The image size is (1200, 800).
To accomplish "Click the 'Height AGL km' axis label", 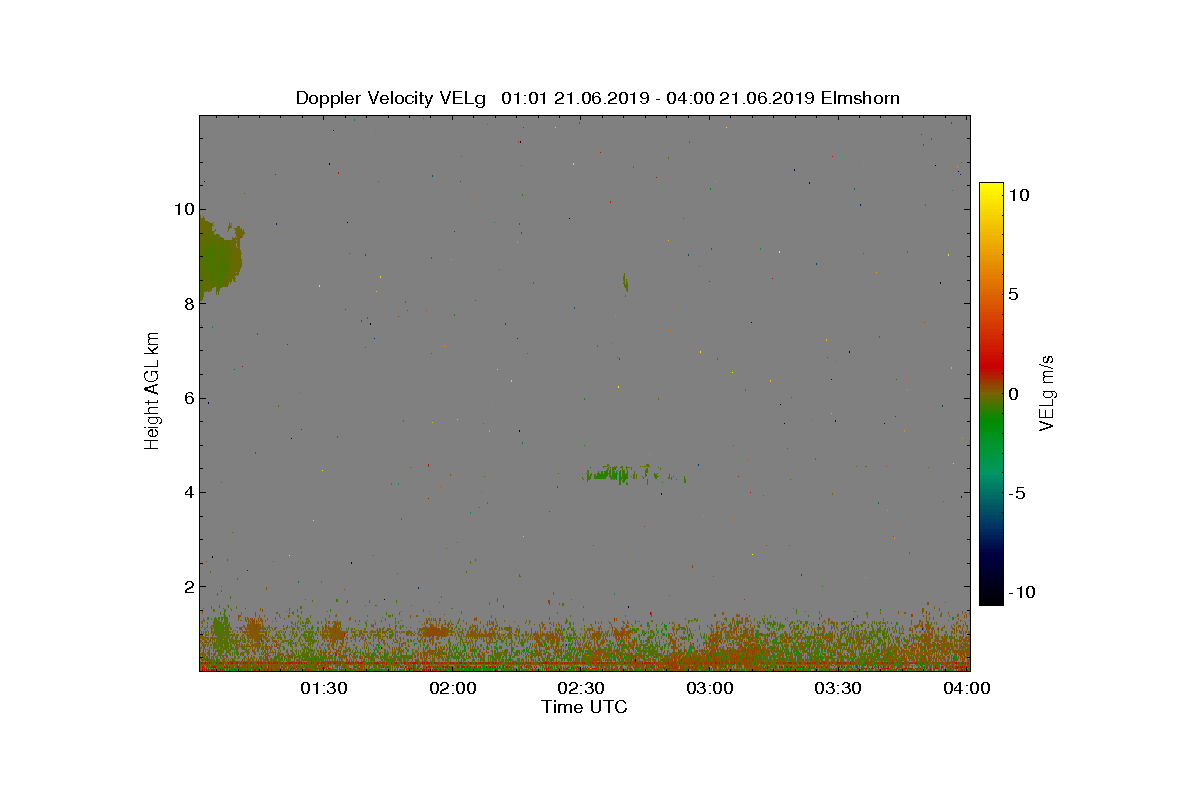I will (152, 390).
